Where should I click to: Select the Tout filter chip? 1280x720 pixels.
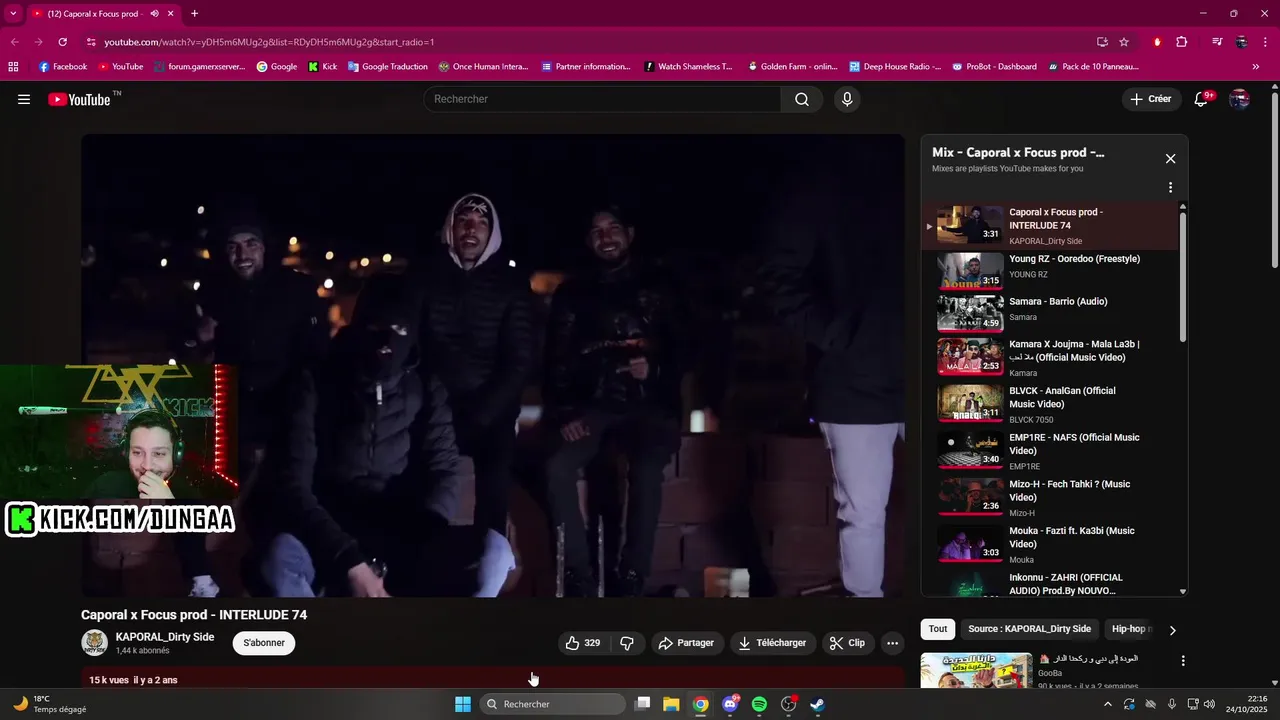pyautogui.click(x=938, y=629)
